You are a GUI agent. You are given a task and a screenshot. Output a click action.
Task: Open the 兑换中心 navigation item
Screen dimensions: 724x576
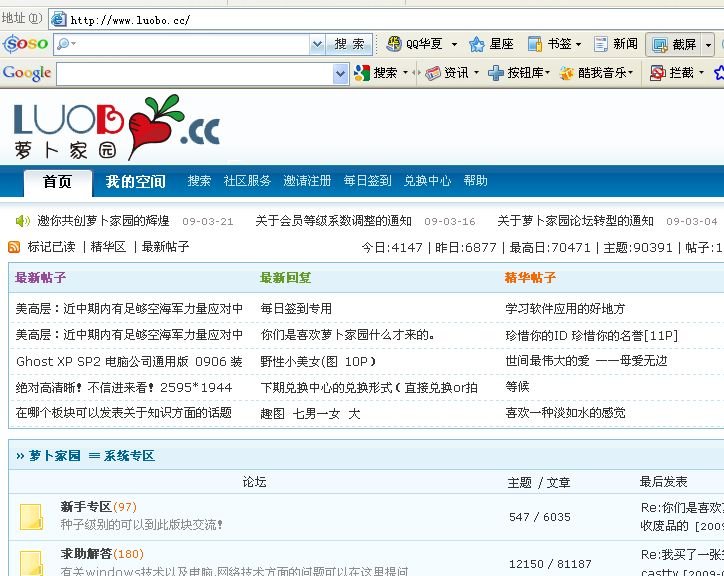pos(427,181)
